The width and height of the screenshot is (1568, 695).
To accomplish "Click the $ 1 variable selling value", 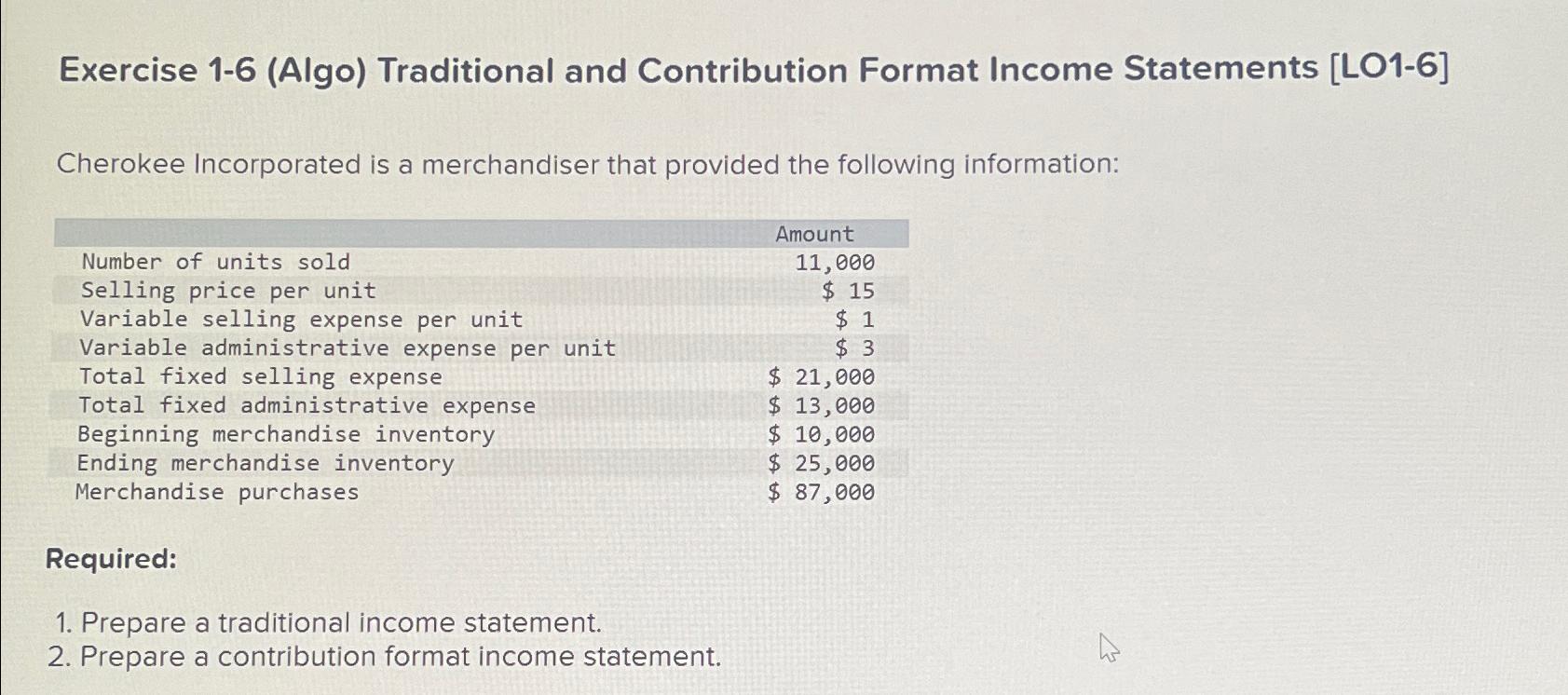I will tap(854, 320).
